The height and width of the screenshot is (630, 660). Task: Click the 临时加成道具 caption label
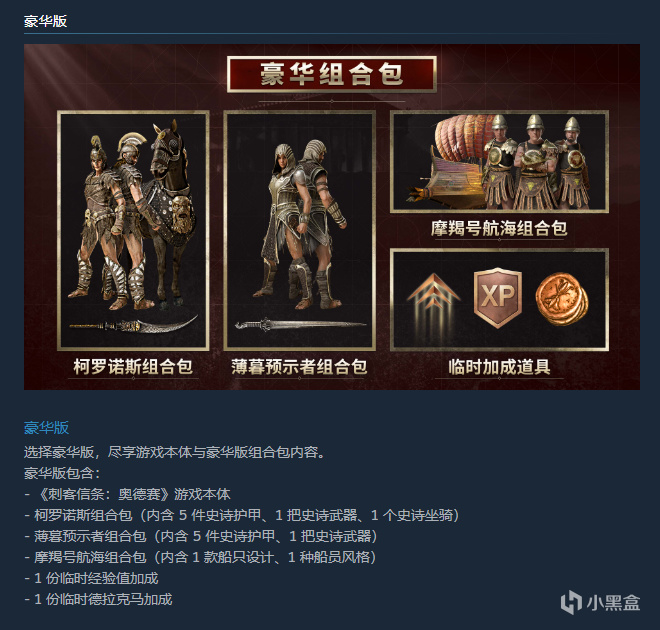[x=499, y=367]
